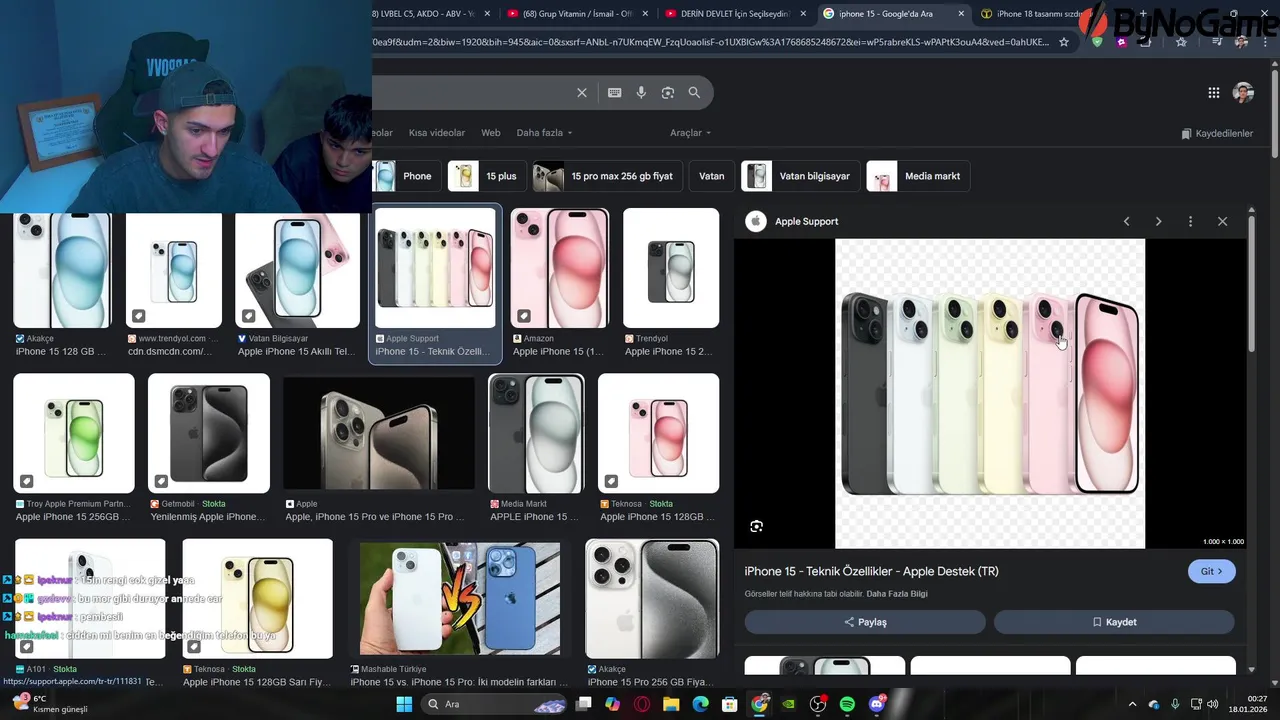
Task: Bookmark this page with the star icon
Action: point(1064,42)
